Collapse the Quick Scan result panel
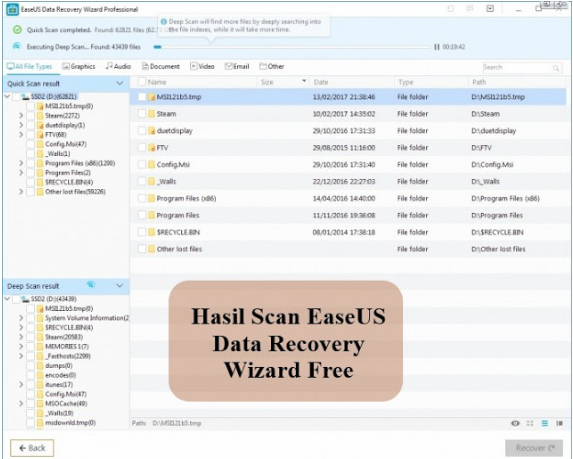 (x=119, y=83)
